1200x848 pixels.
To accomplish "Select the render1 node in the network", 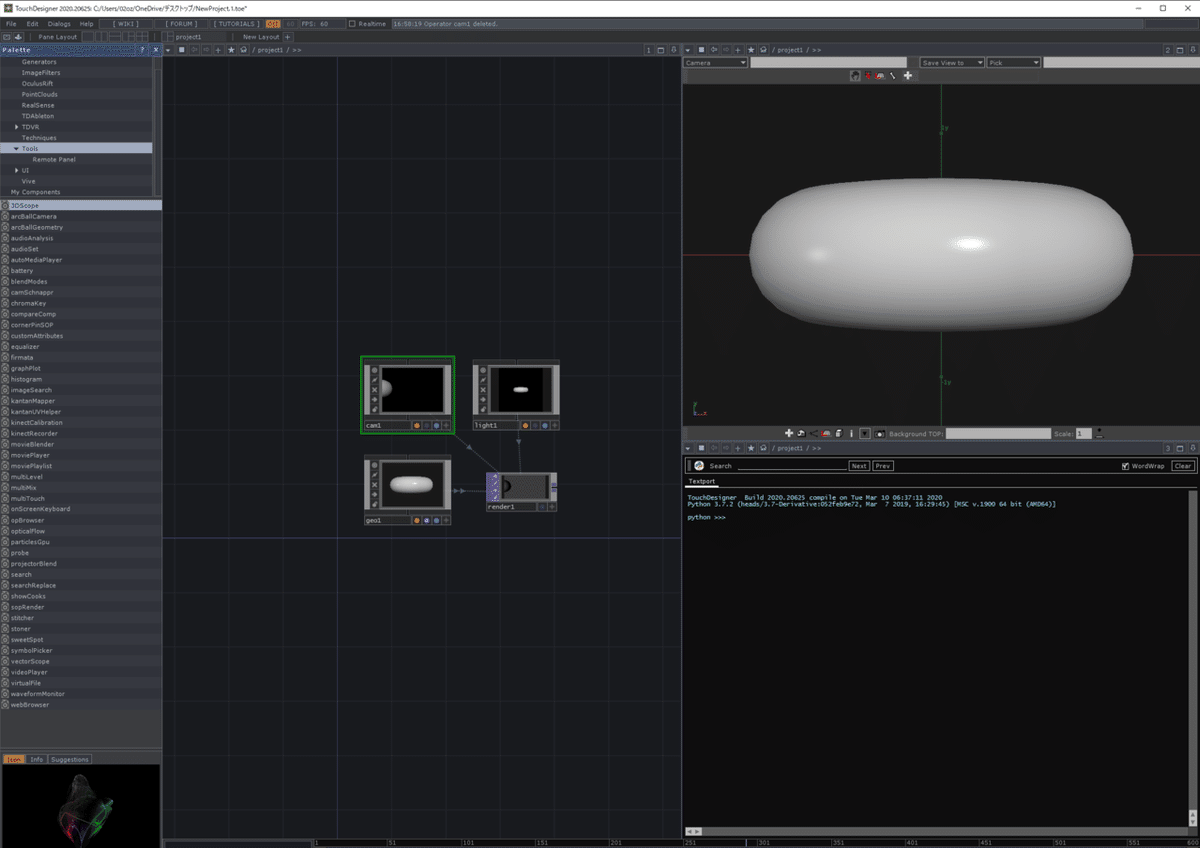I will (520, 490).
